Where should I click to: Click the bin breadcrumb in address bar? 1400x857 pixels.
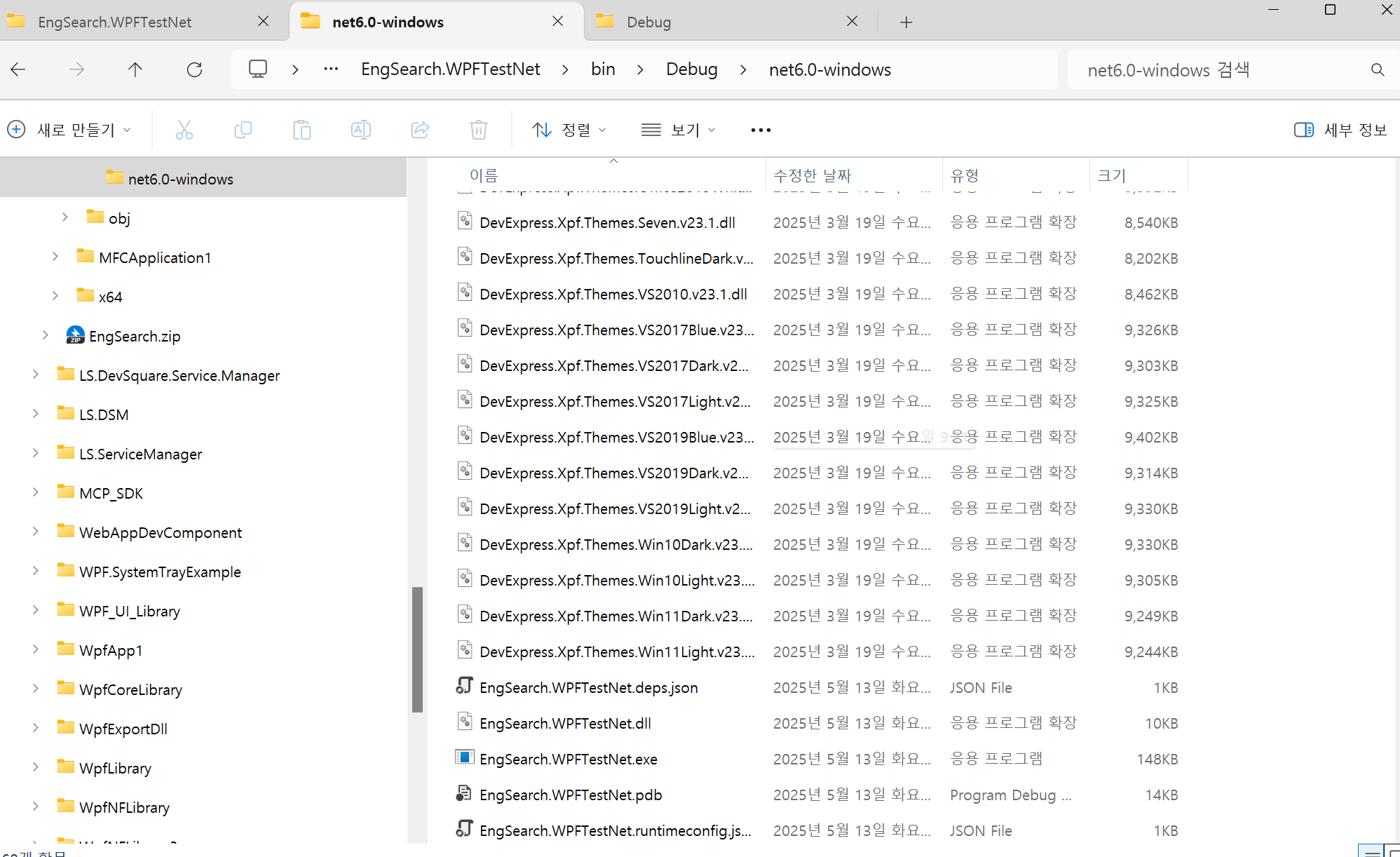(x=603, y=69)
